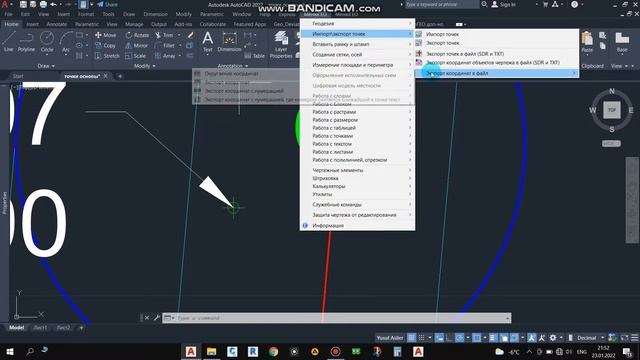This screenshot has width=640, height=360.
Task: Select the Text annotation tool
Action: (208, 42)
